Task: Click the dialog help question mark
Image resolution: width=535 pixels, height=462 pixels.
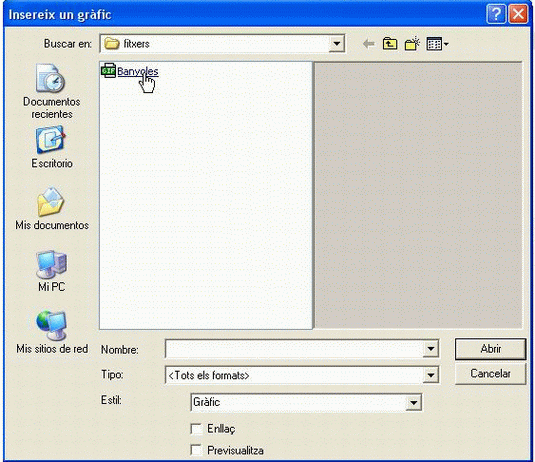Action: [x=496, y=14]
